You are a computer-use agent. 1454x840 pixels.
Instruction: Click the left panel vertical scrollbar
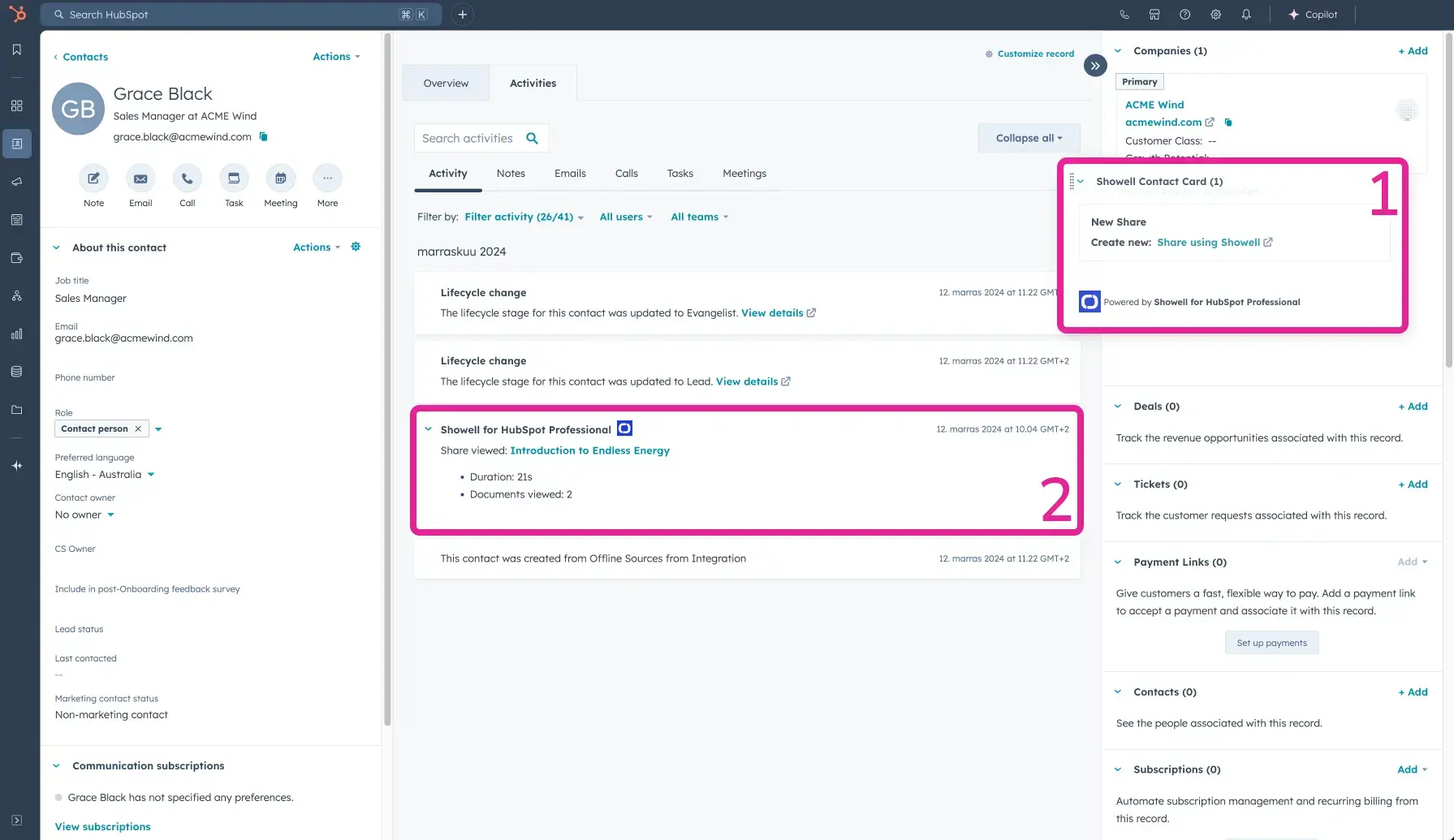(x=387, y=380)
